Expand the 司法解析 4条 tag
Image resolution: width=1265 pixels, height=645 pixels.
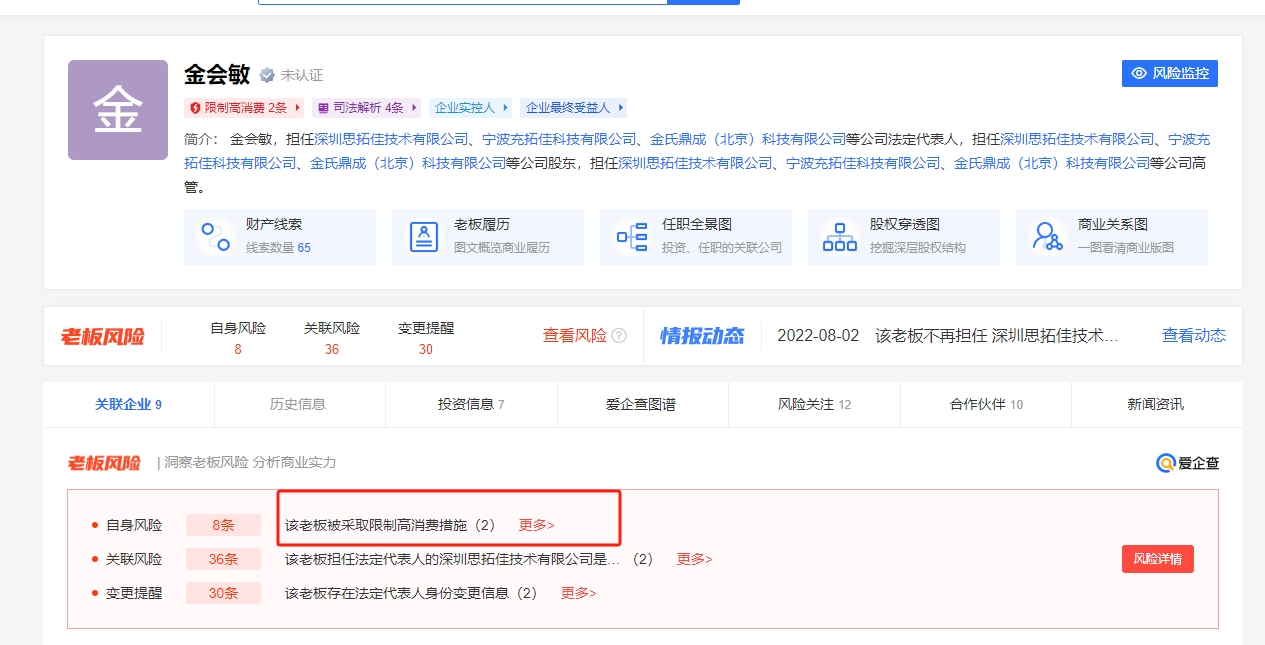[x=366, y=108]
